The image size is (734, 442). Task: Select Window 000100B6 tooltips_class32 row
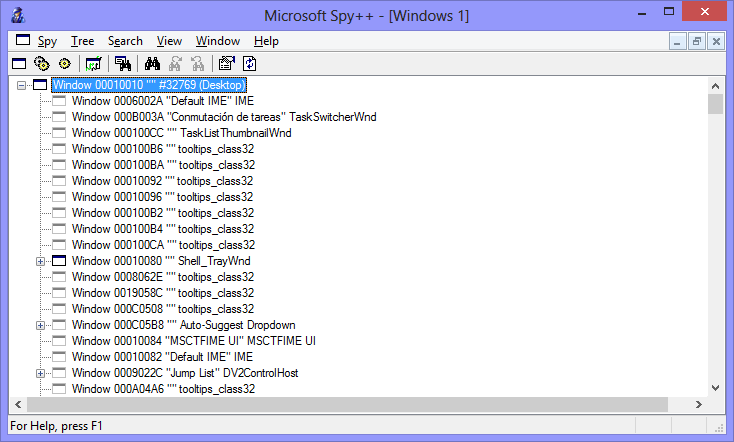click(162, 149)
